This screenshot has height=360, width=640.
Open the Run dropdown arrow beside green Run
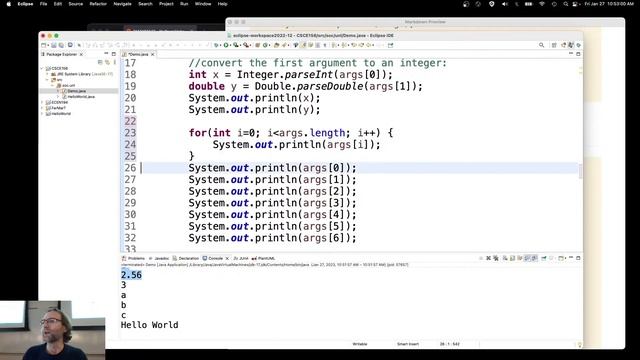pyautogui.click(x=231, y=45)
